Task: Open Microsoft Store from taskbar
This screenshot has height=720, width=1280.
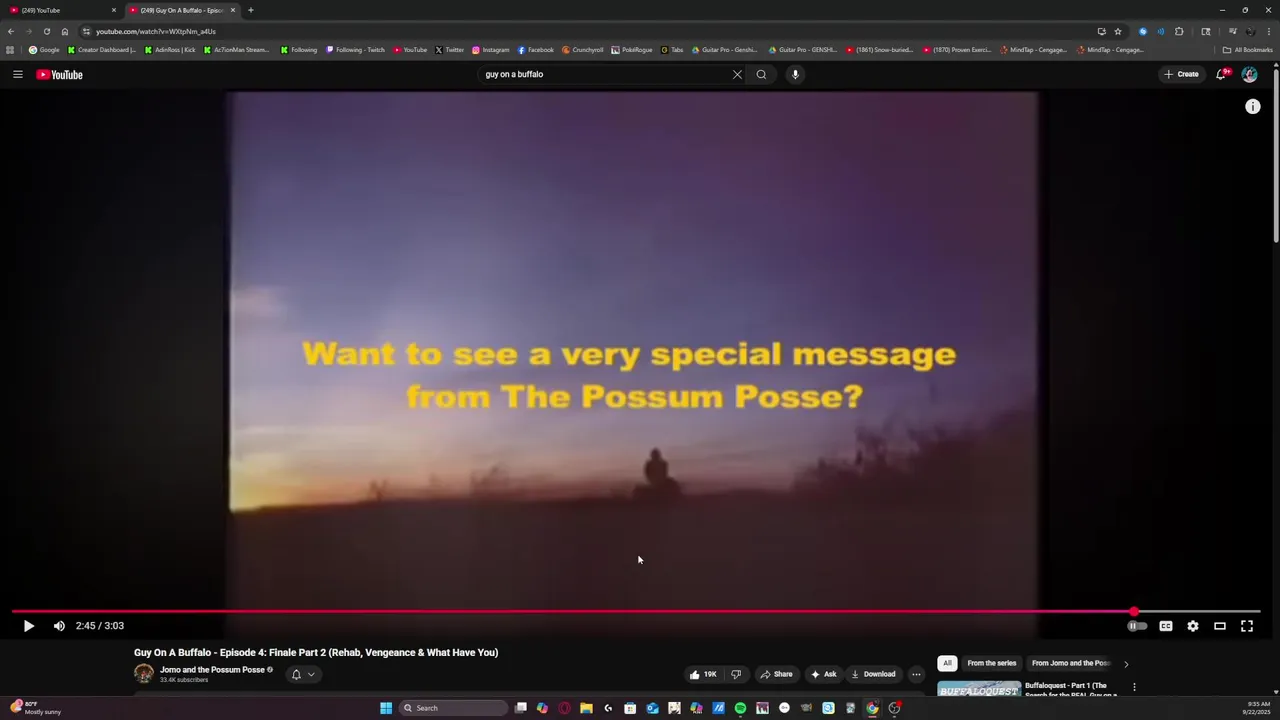Action: [630, 708]
